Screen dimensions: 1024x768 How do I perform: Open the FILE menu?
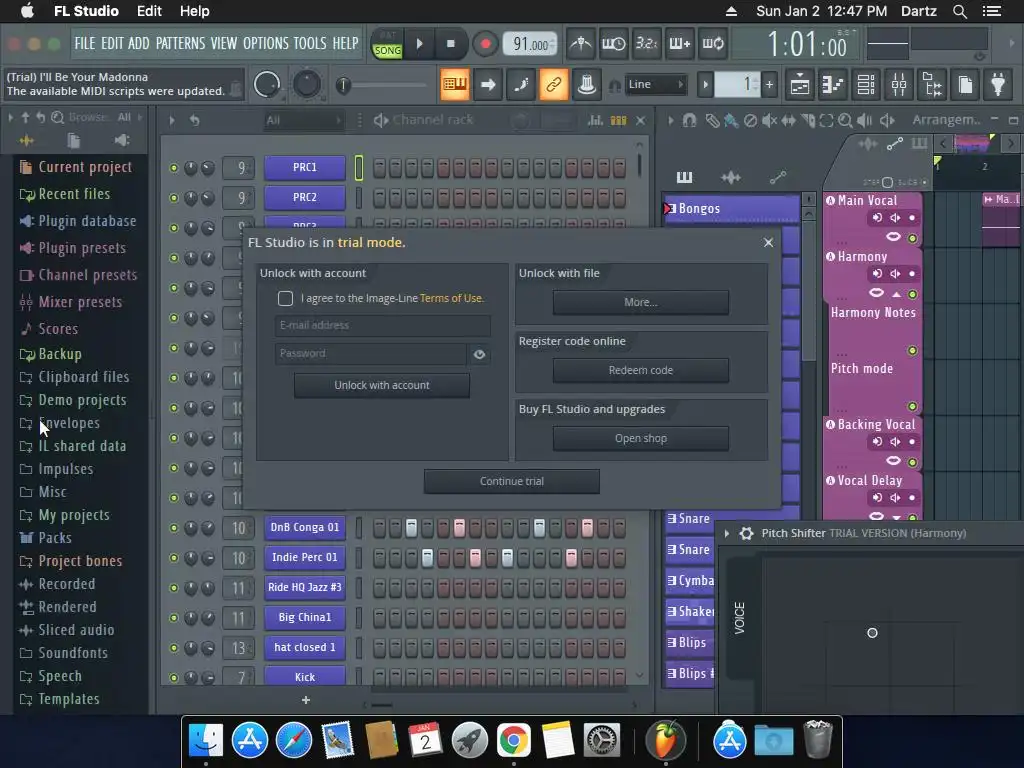(x=85, y=43)
